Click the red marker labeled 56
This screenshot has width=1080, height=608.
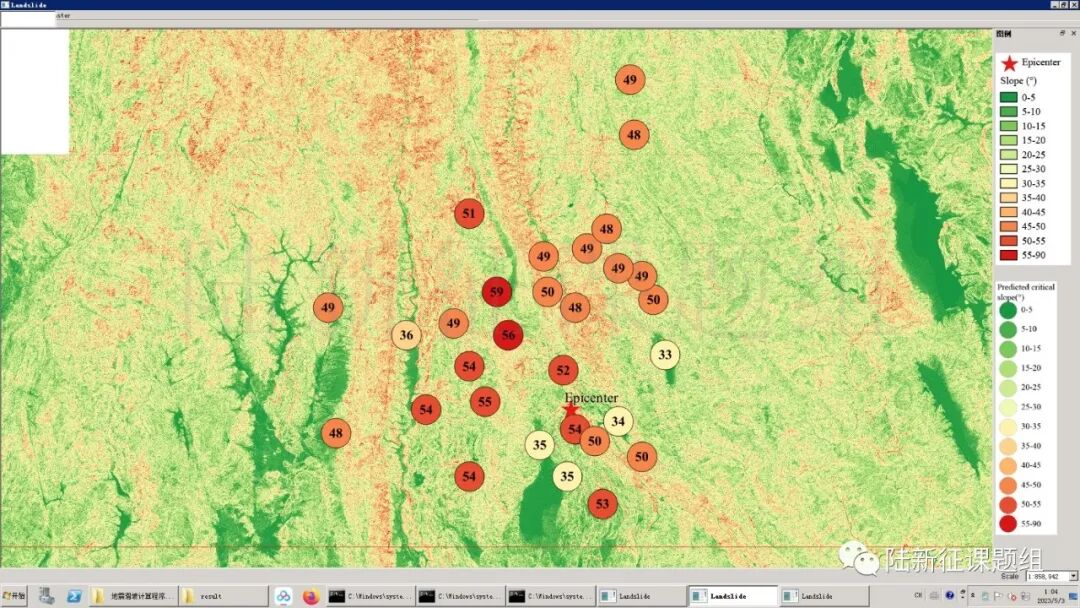(x=508, y=335)
